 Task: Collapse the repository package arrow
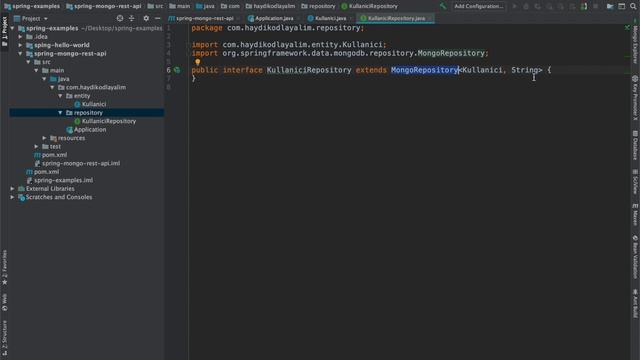click(60, 113)
